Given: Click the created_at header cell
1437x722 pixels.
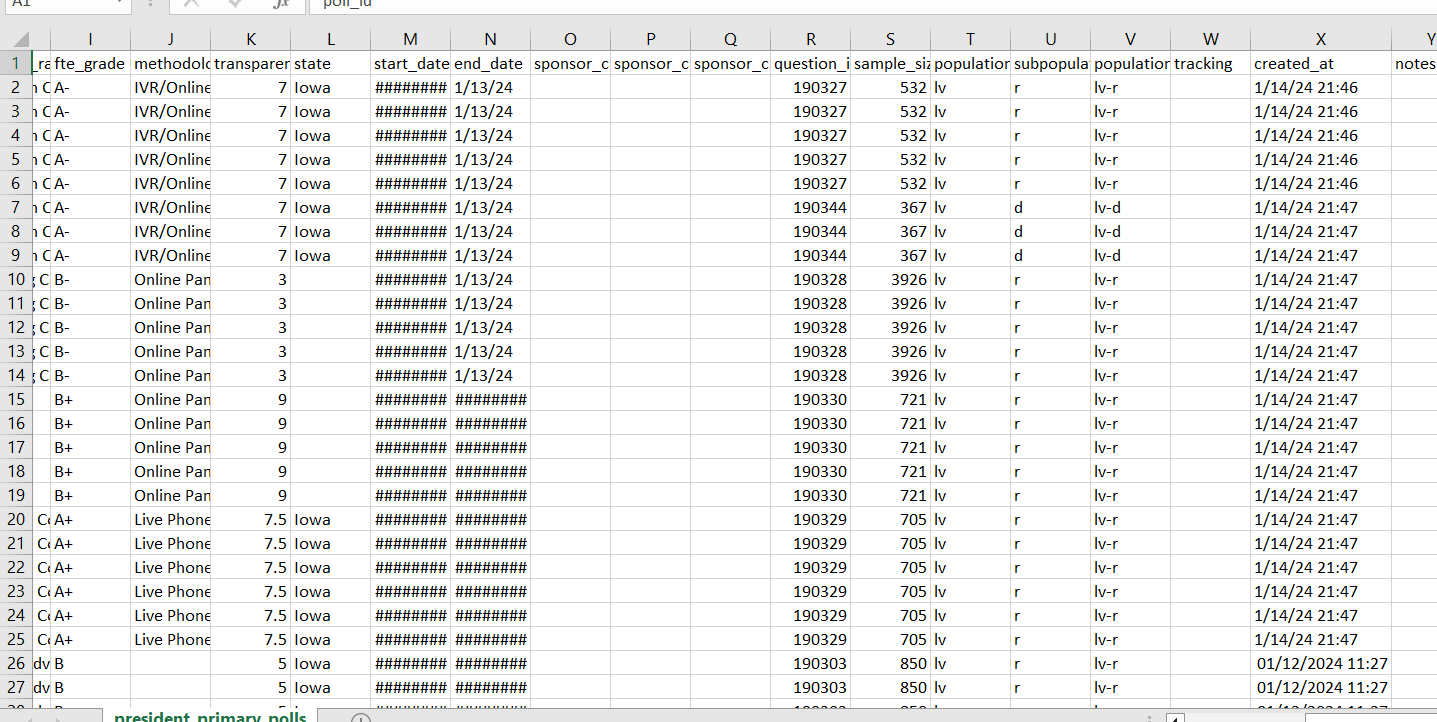Looking at the screenshot, I should 1320,63.
